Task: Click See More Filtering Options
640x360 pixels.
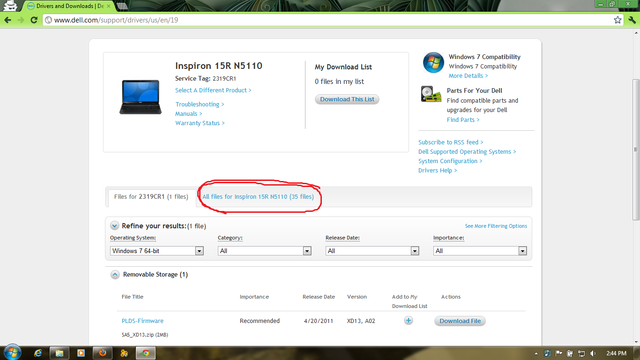Action: 496,226
